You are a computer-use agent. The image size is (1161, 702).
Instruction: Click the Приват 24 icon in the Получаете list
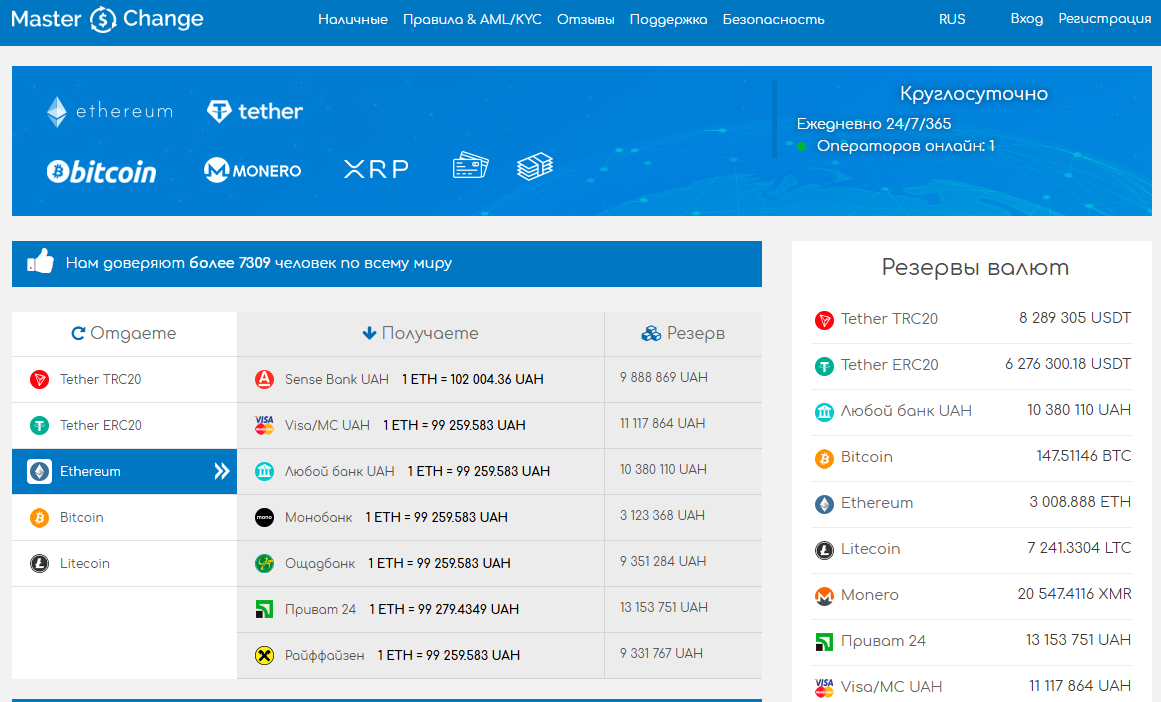pyautogui.click(x=264, y=609)
